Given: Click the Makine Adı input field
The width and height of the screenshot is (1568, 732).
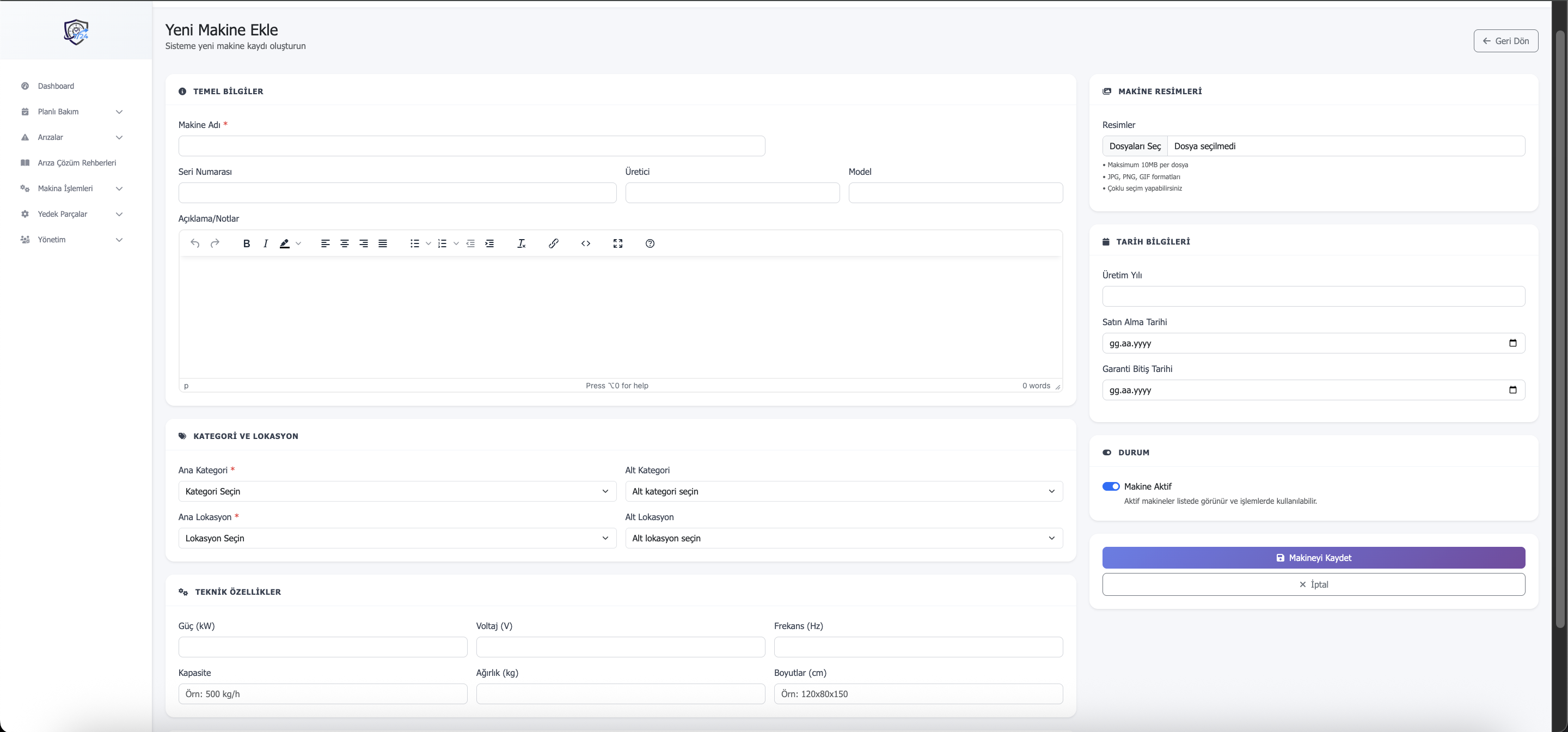Looking at the screenshot, I should [471, 146].
